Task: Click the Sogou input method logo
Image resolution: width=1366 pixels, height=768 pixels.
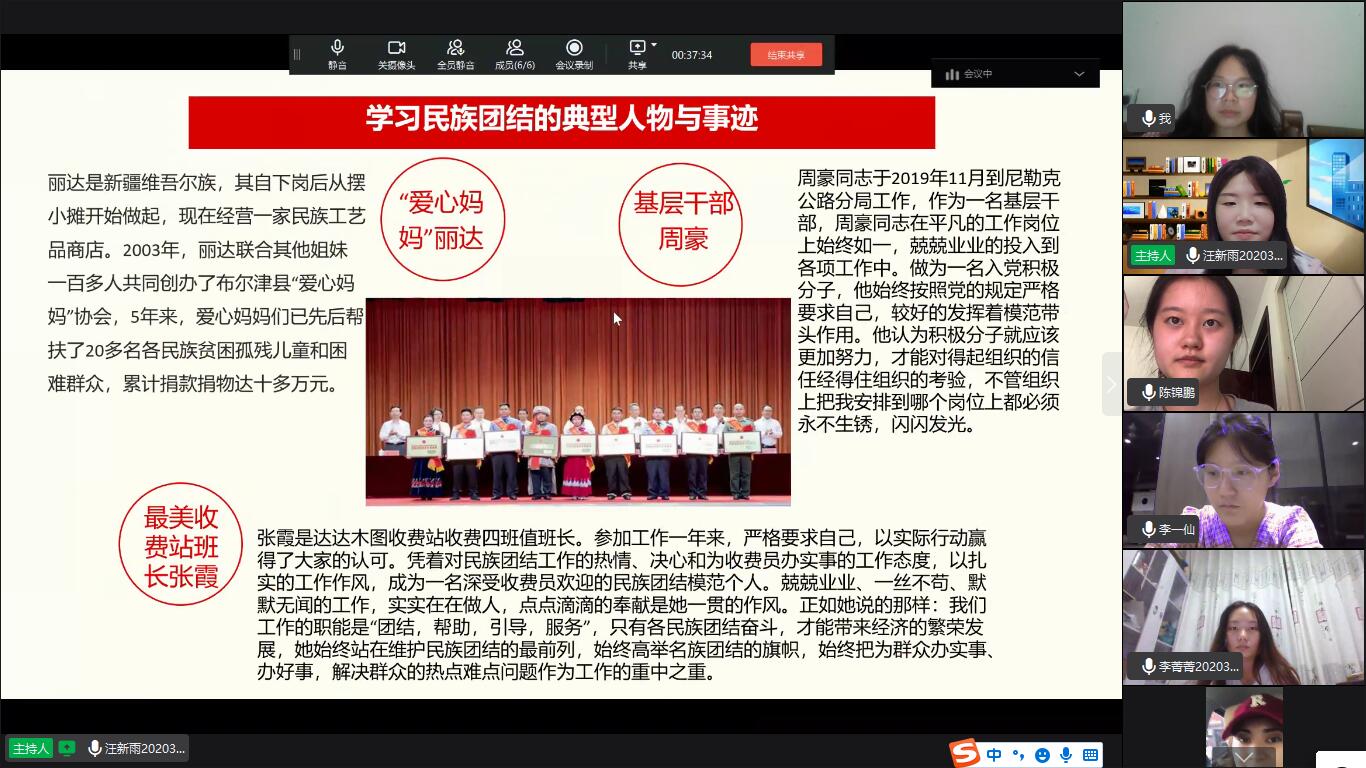Action: [964, 754]
